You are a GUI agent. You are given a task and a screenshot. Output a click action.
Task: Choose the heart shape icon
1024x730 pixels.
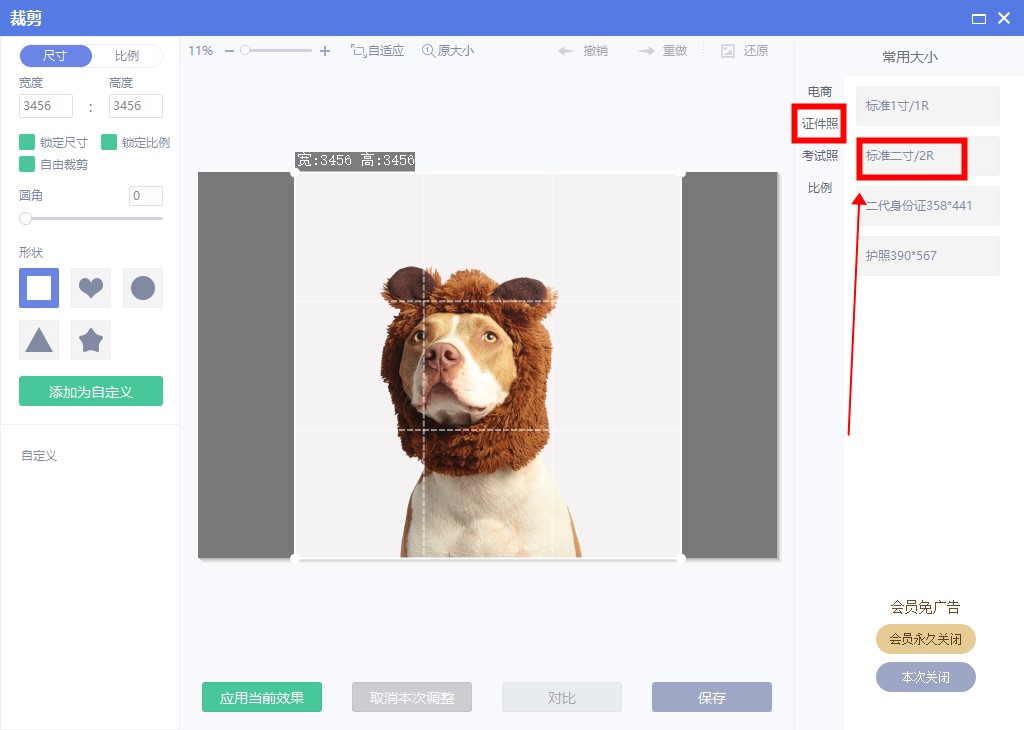(x=91, y=288)
